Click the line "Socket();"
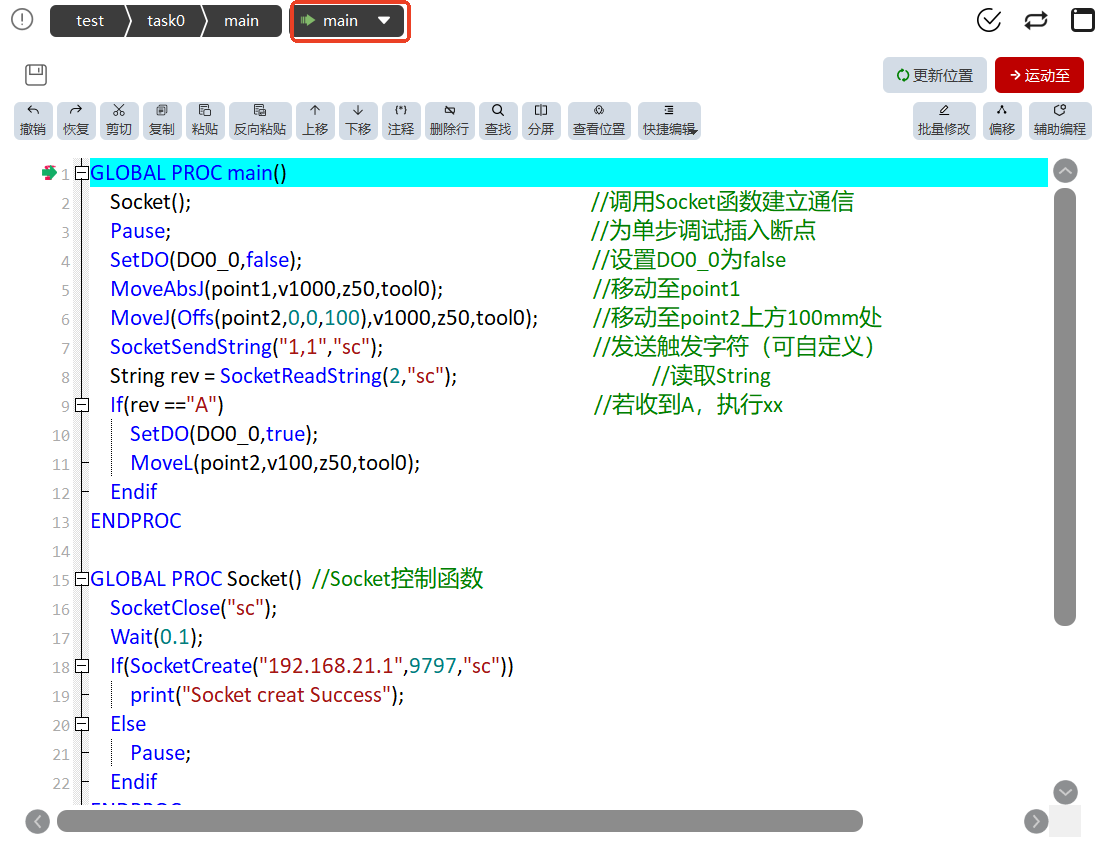 click(x=151, y=202)
